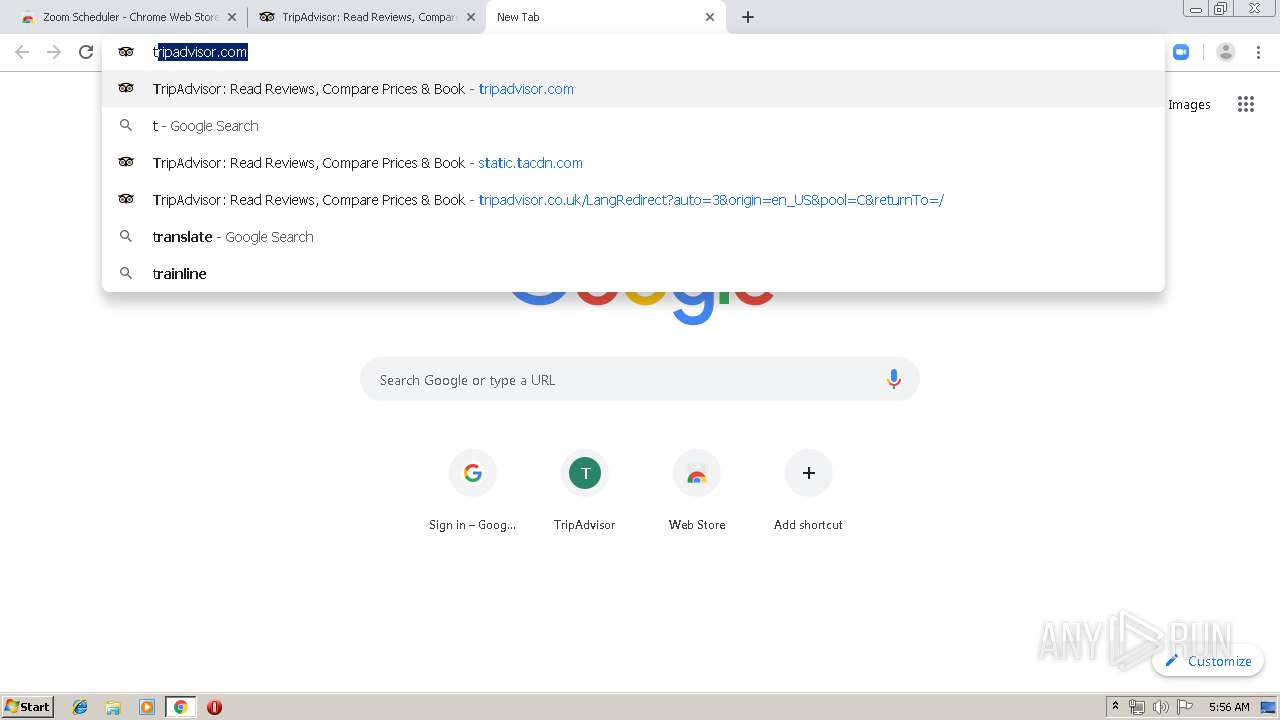Open the TripAdvisor shortcut tile
This screenshot has width=1280, height=720.
(585, 491)
